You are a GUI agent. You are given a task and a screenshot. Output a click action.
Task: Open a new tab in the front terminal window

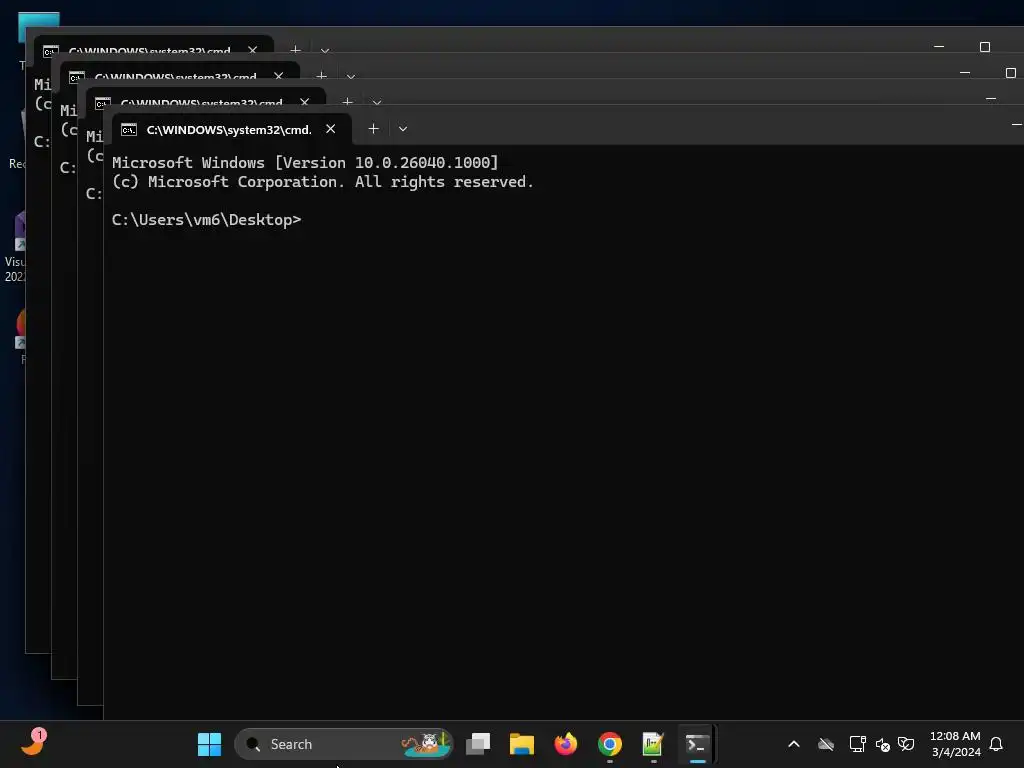click(374, 129)
